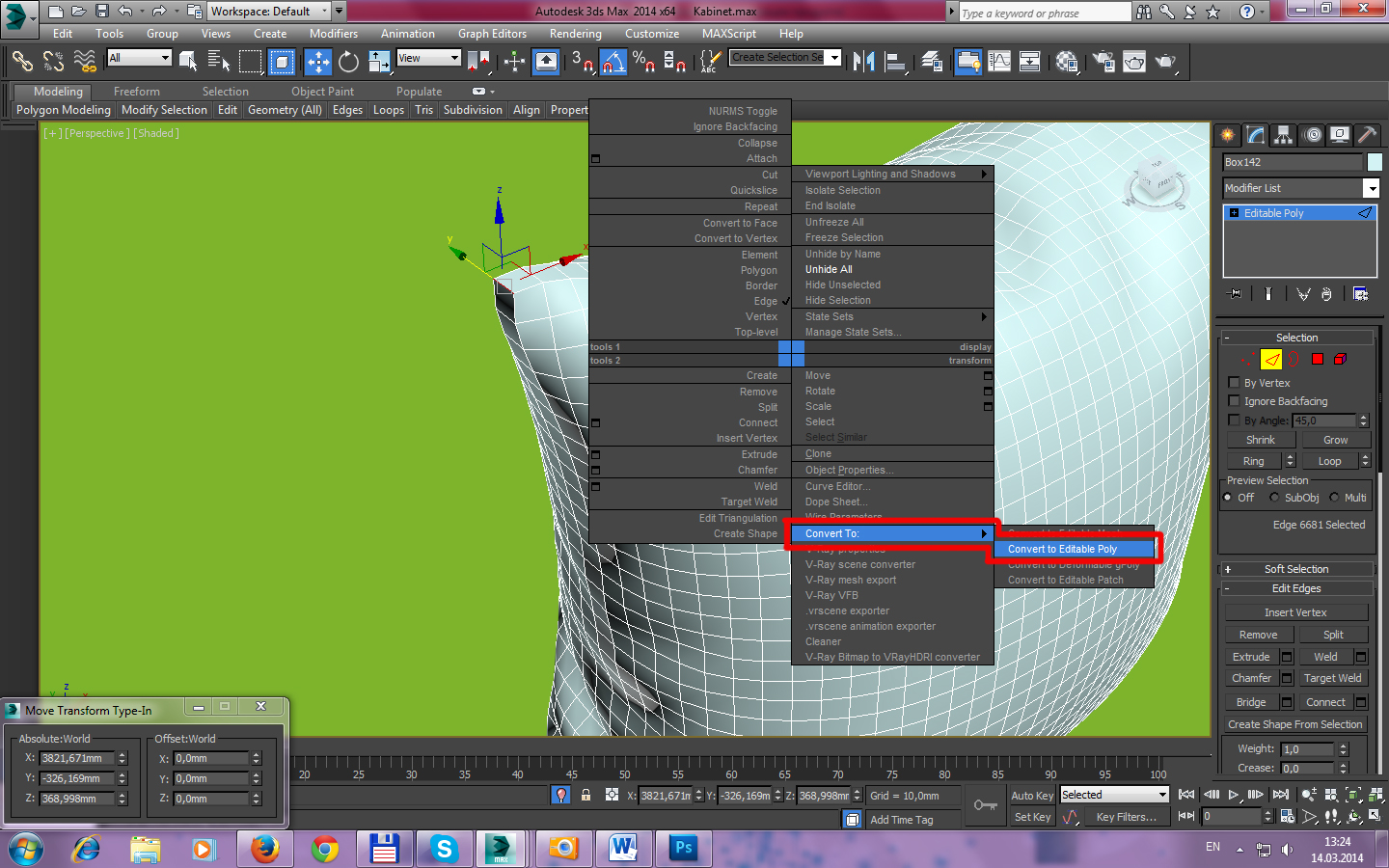The image size is (1389, 868).
Task: Select Element sub-object level icon
Action: 1340,360
